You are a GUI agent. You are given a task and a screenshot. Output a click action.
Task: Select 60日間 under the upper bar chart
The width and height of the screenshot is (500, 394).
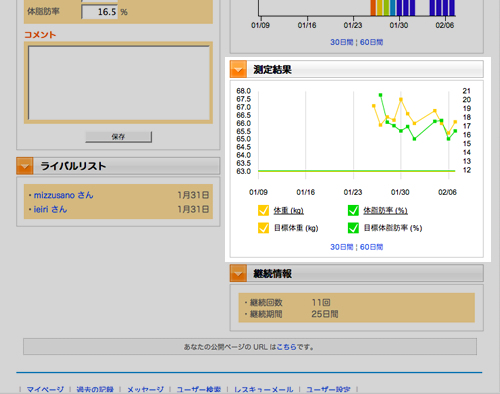click(371, 42)
